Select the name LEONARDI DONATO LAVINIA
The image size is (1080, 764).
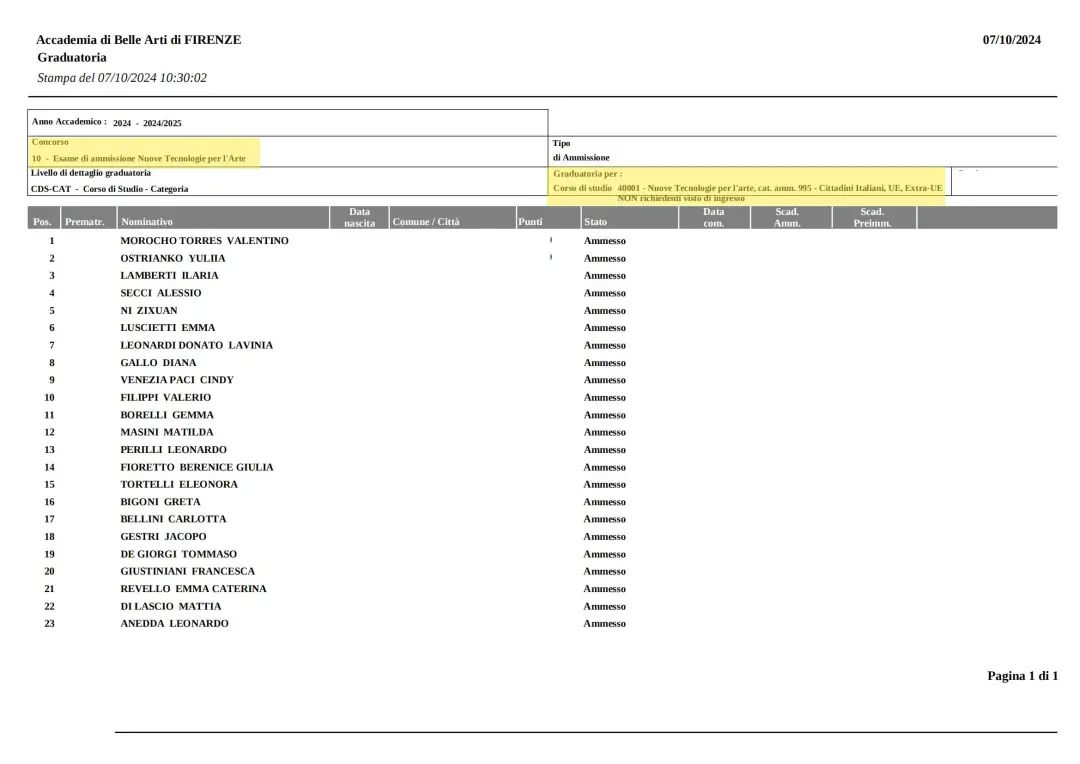[196, 345]
